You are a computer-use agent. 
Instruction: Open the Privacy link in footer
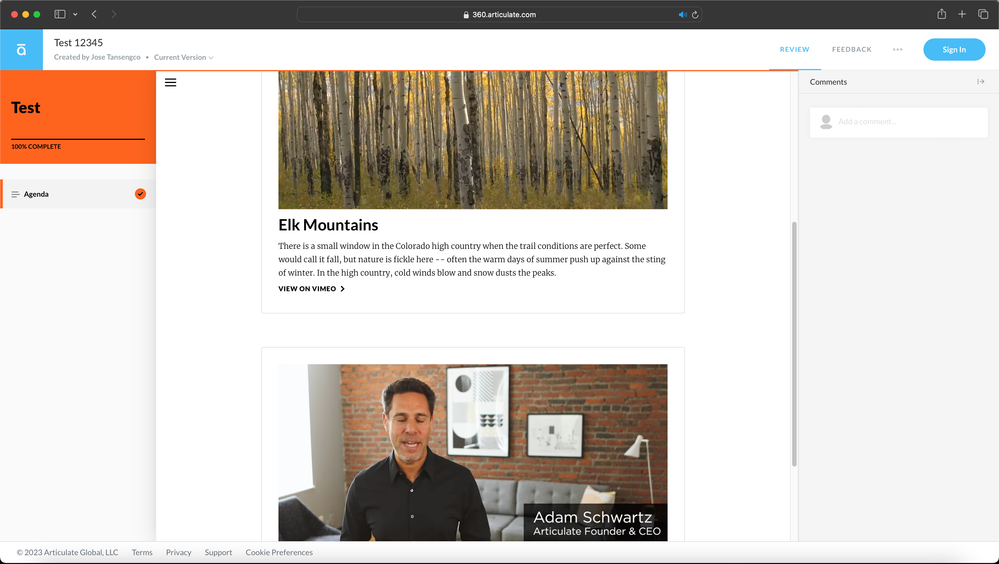178,553
